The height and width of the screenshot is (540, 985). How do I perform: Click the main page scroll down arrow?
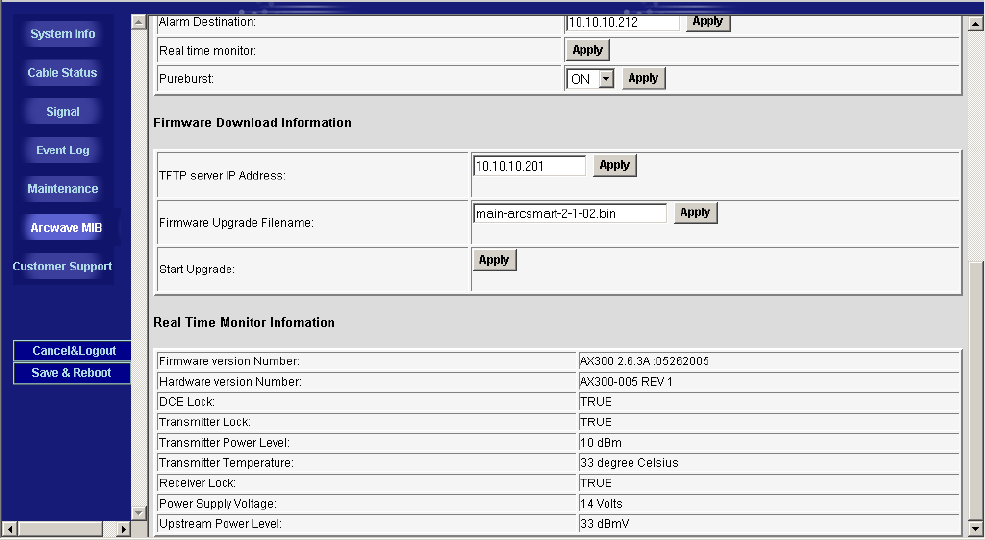tap(975, 528)
